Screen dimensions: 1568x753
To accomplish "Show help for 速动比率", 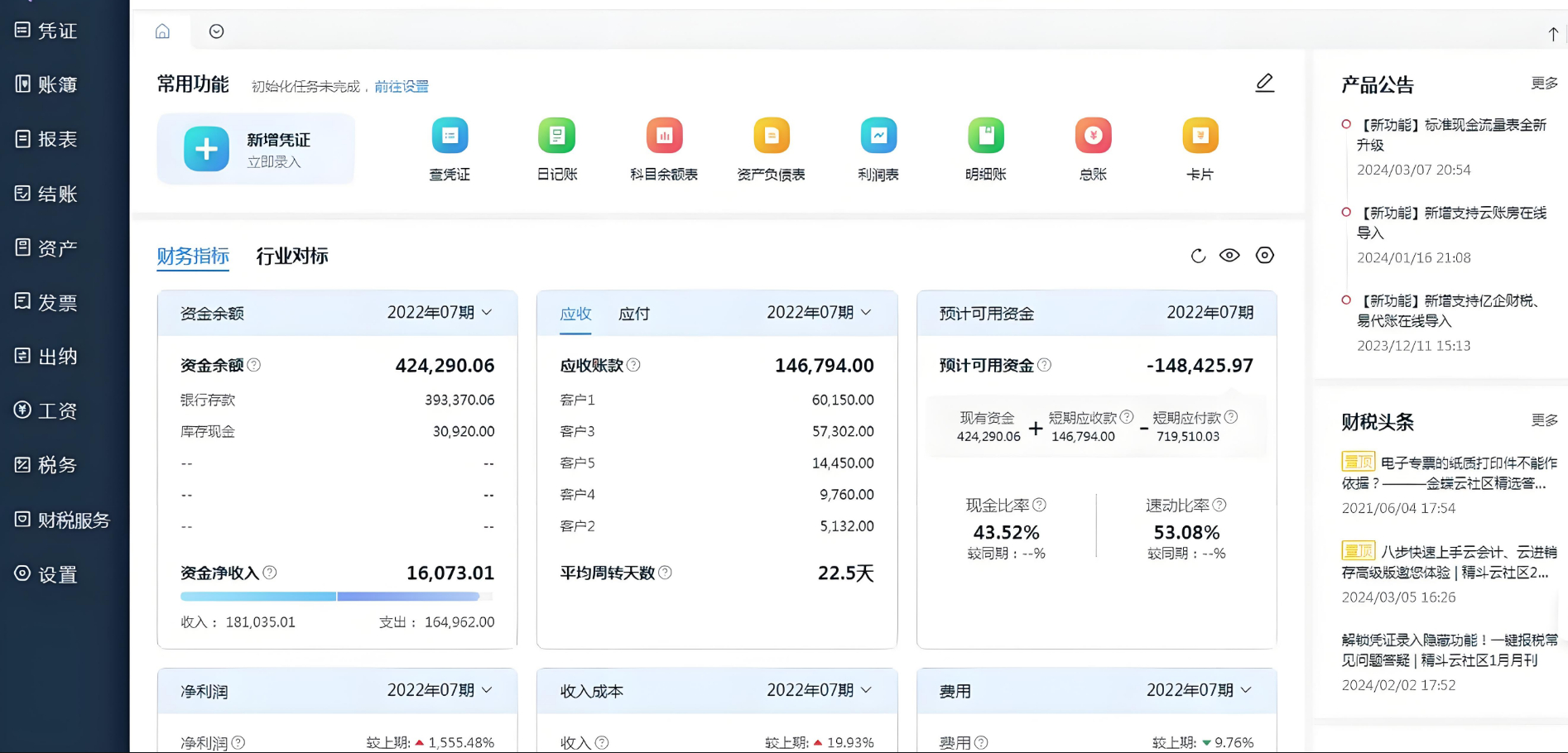I will click(x=1219, y=505).
